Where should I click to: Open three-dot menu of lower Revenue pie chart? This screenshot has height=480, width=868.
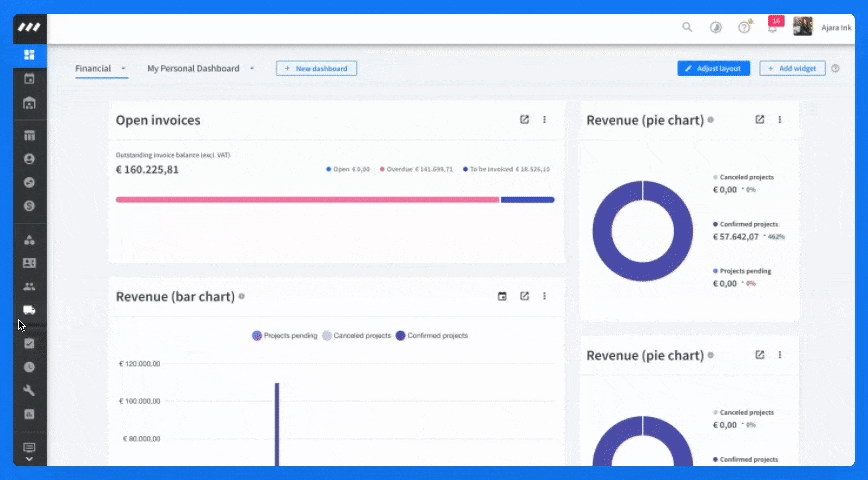coord(780,355)
